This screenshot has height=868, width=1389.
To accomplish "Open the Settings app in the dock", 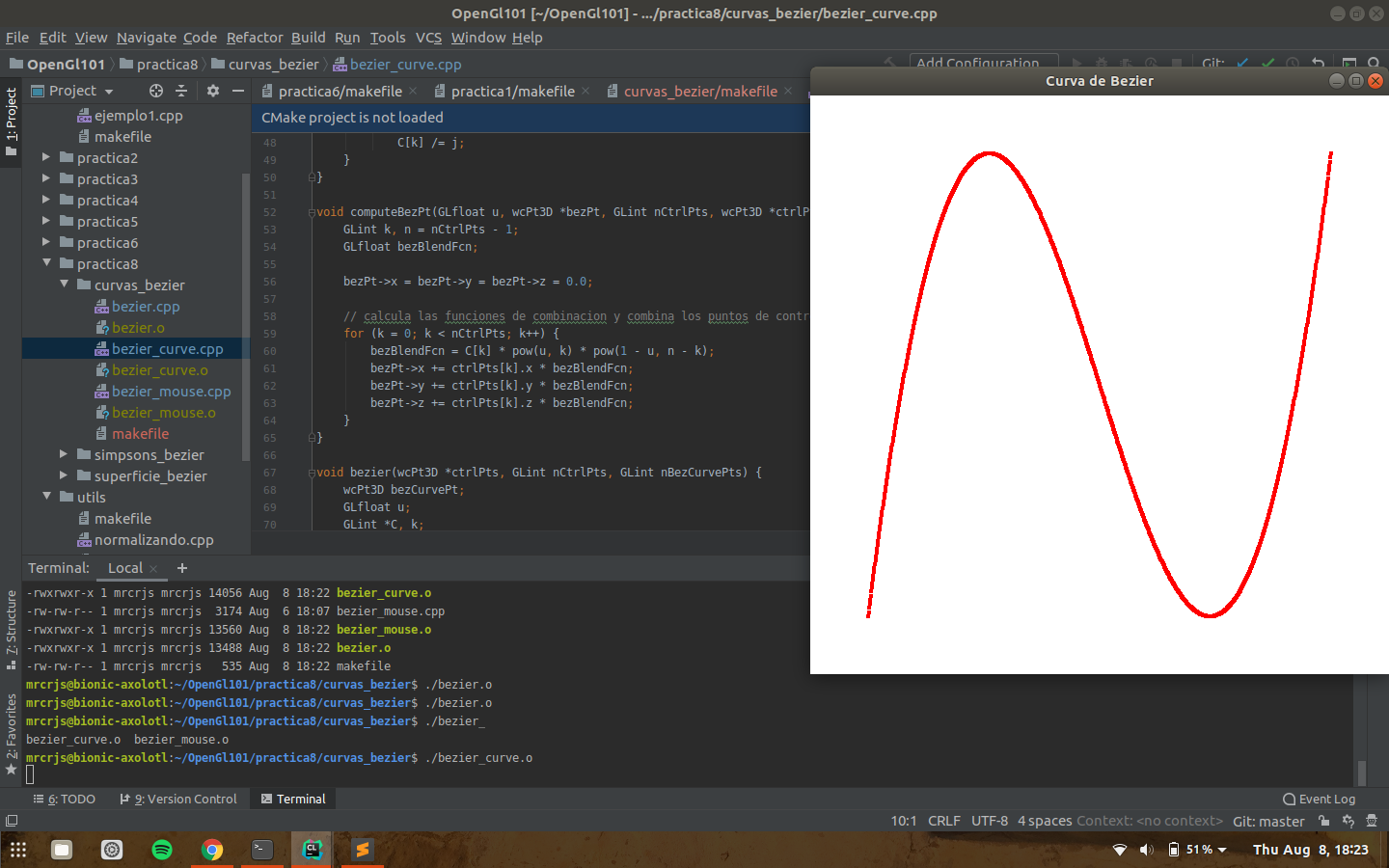I will [x=112, y=850].
